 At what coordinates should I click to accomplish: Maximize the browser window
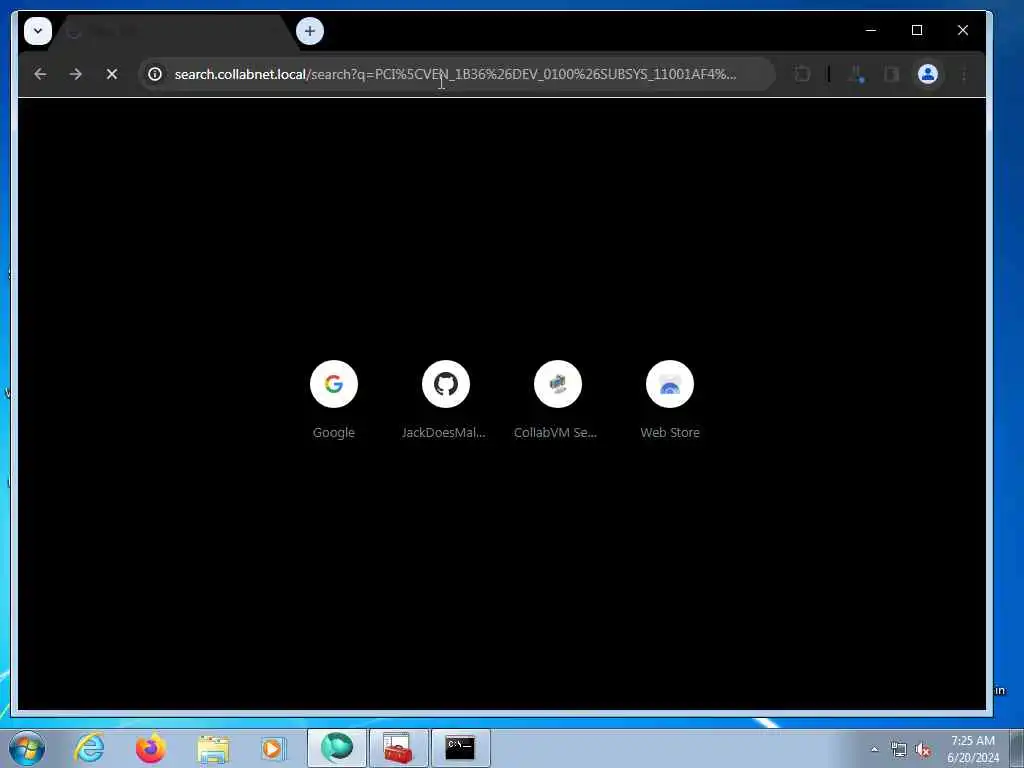pyautogui.click(x=917, y=30)
